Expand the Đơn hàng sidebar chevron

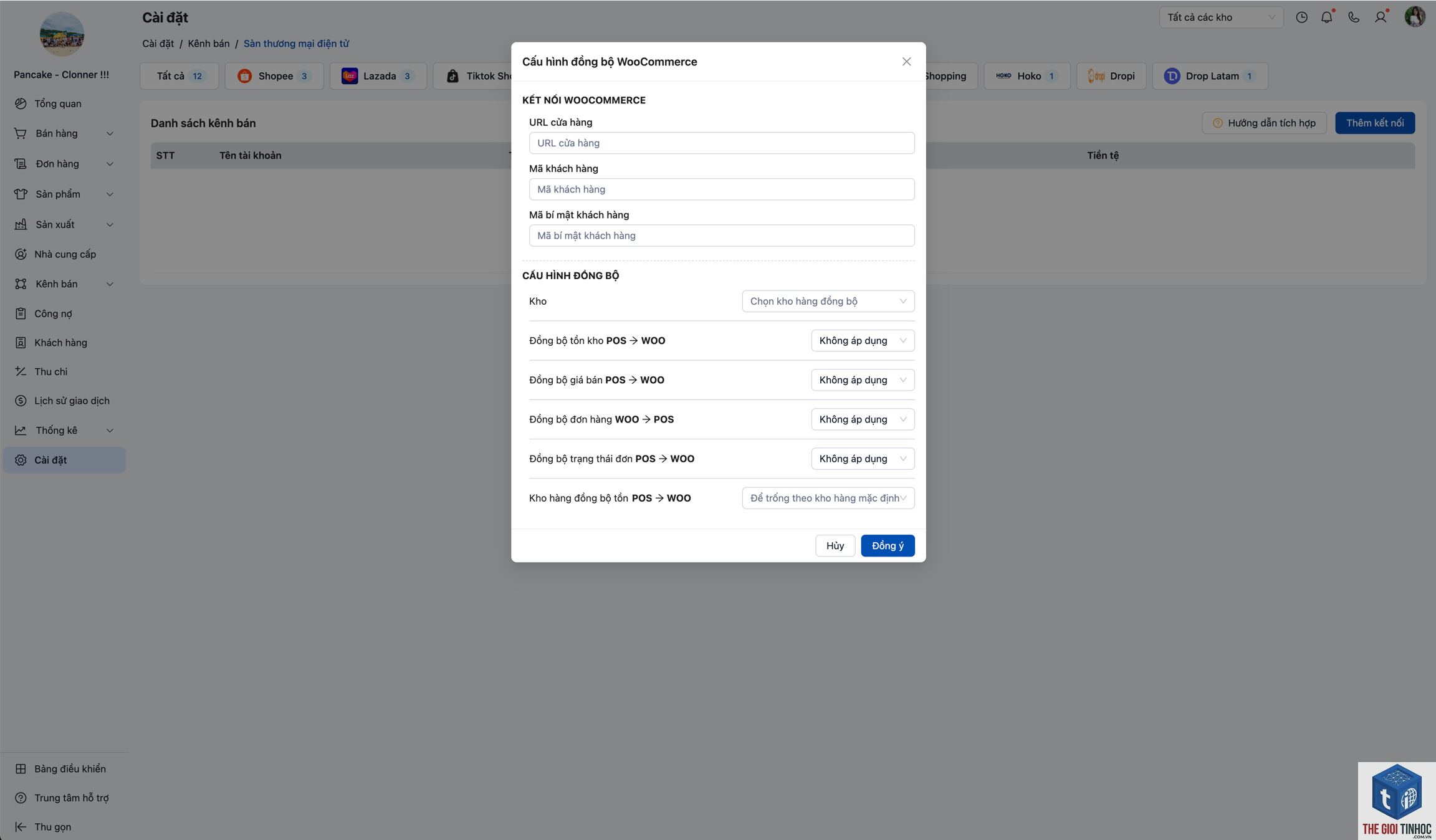coord(110,164)
